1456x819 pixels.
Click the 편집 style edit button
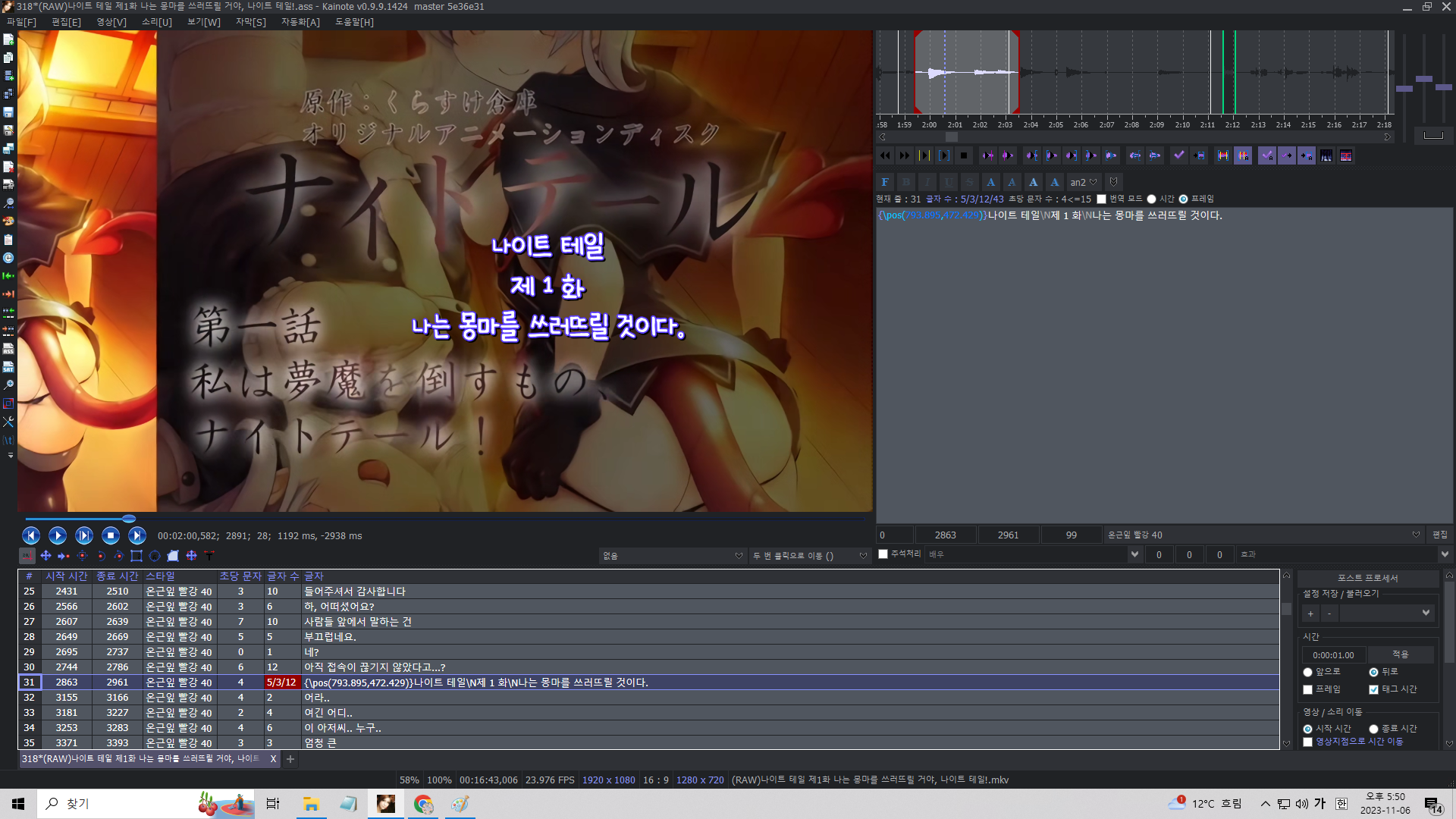1440,535
